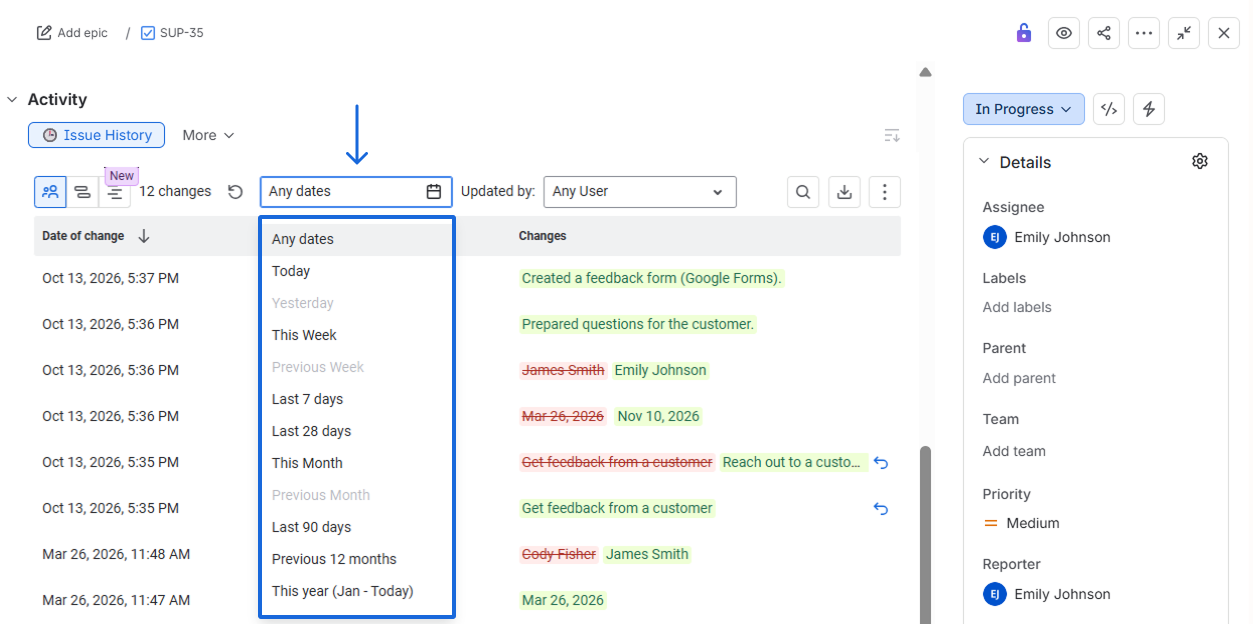
Task: Revert the 'Get feedback from a customer' creation row
Action: coord(881,508)
